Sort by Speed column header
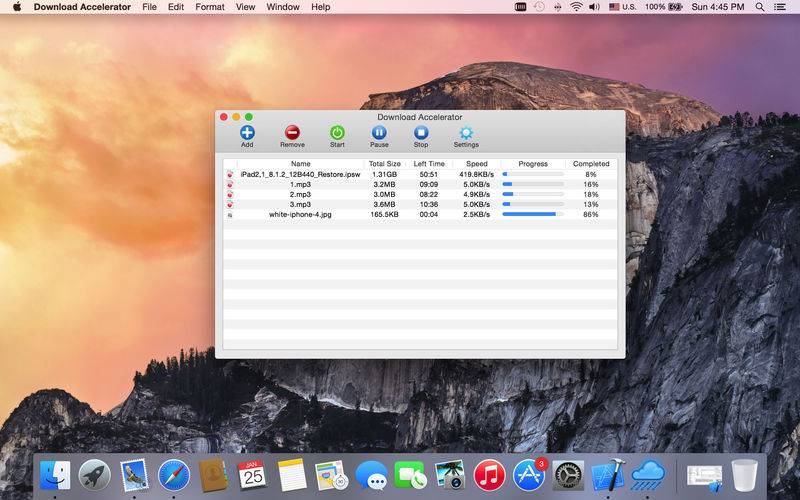This screenshot has height=500, width=800. [x=477, y=164]
